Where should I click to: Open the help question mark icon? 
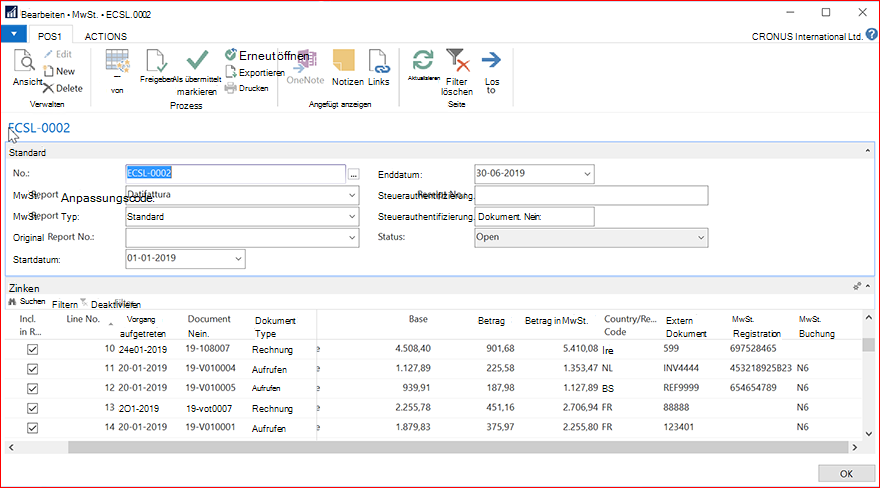(x=872, y=34)
